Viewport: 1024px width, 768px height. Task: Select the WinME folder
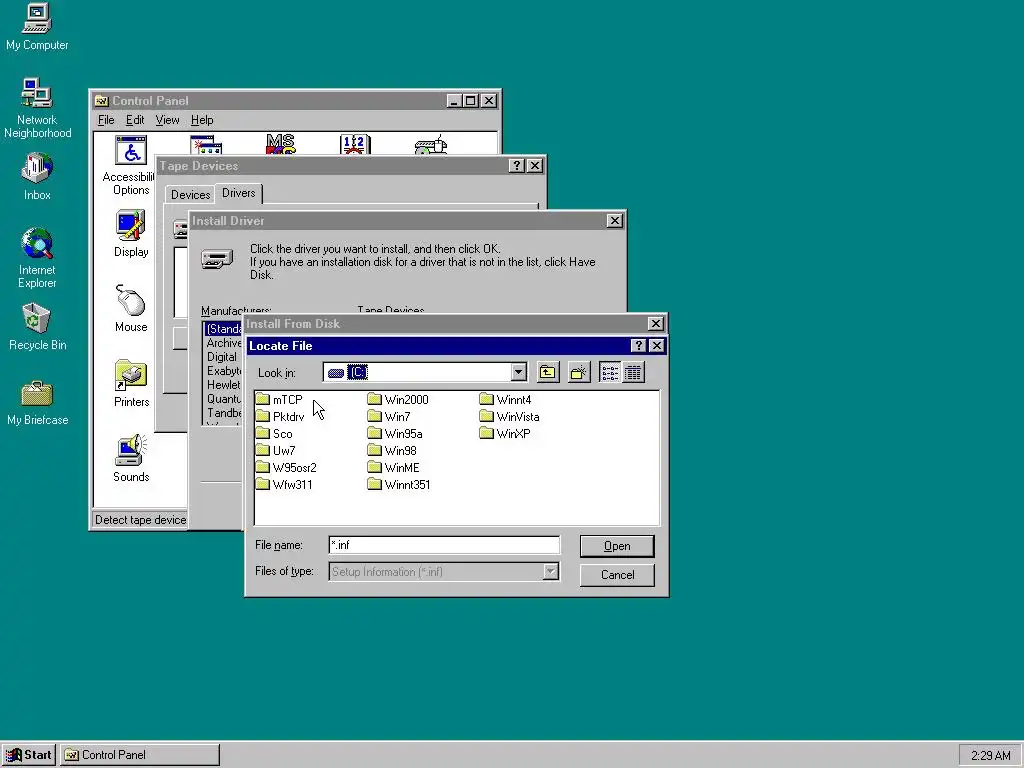(x=393, y=468)
